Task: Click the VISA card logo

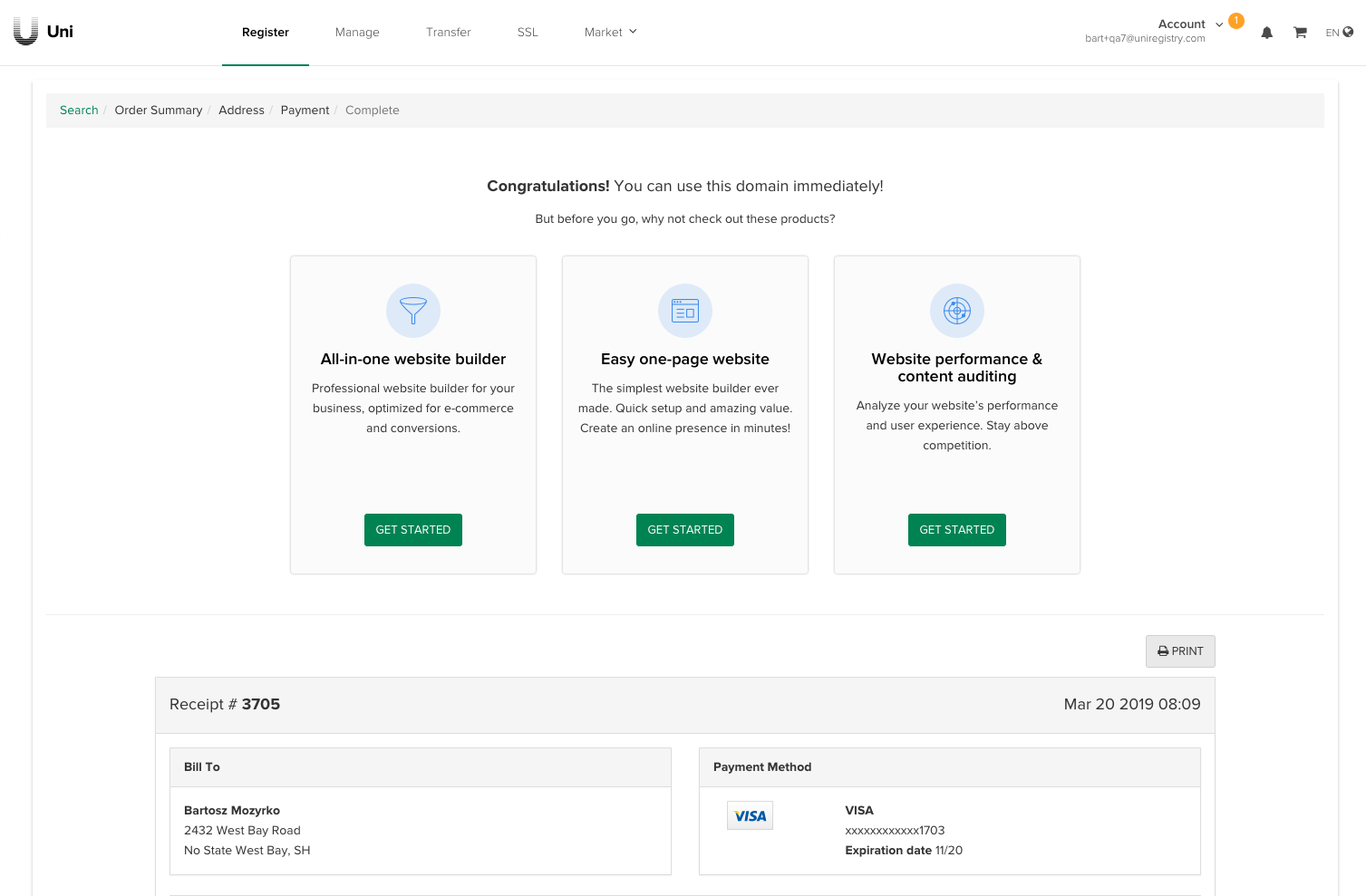Action: click(x=750, y=815)
